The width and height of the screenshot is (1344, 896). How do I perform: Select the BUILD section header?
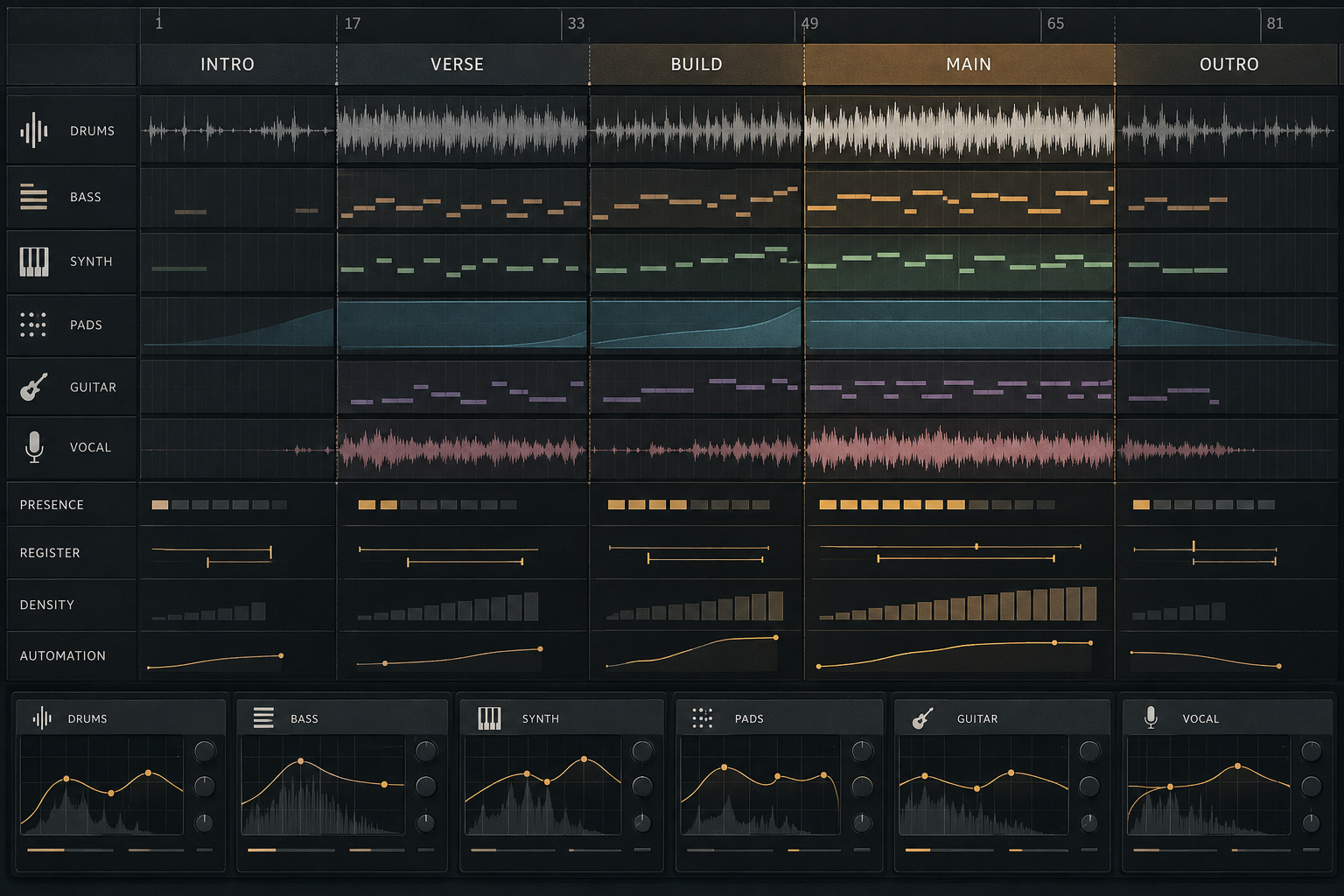[x=696, y=64]
